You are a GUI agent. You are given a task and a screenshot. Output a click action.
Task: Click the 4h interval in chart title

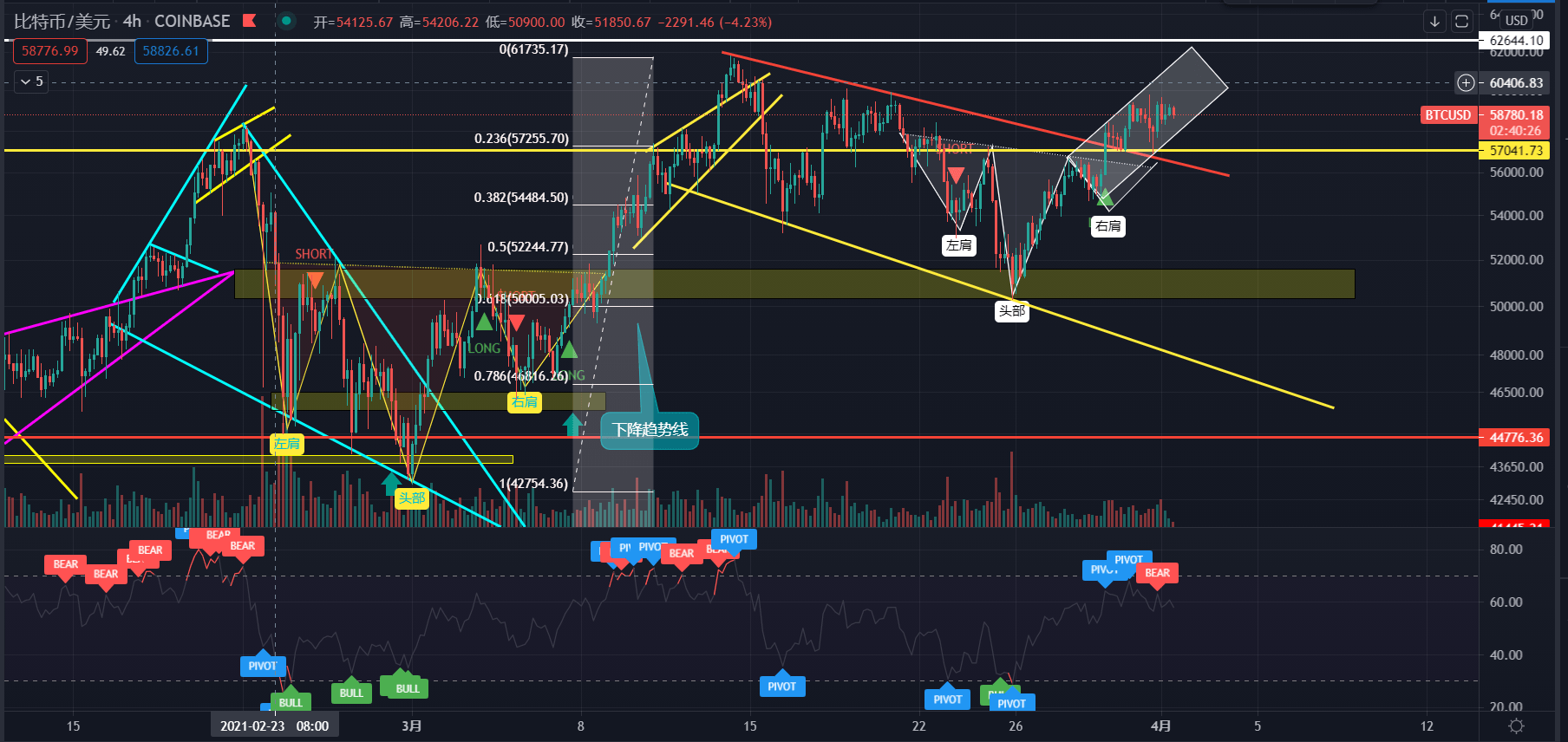(x=132, y=21)
